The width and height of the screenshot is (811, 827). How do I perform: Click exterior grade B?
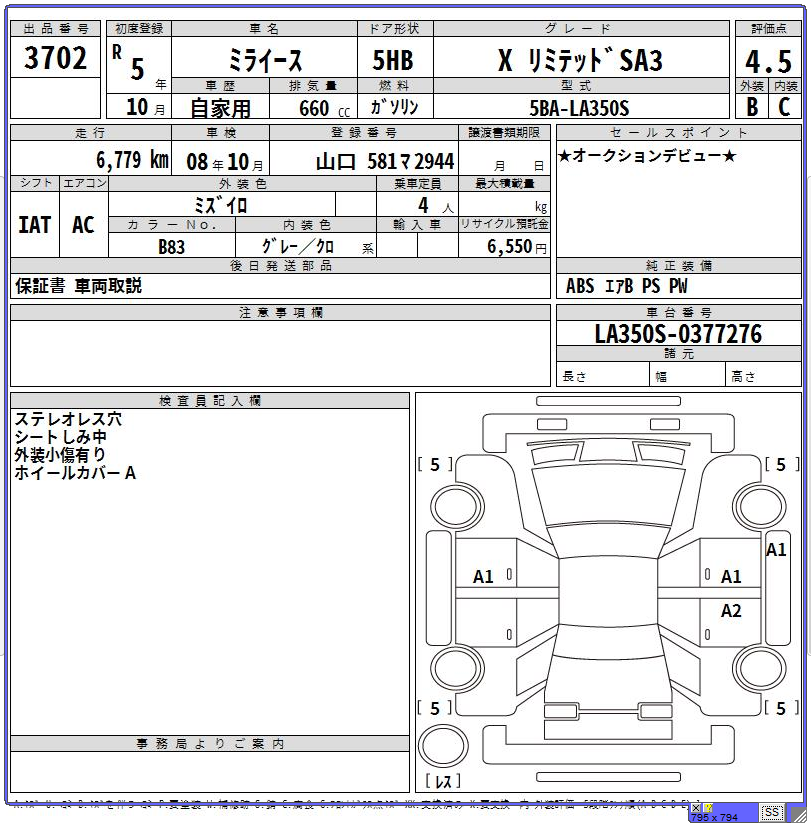752,107
